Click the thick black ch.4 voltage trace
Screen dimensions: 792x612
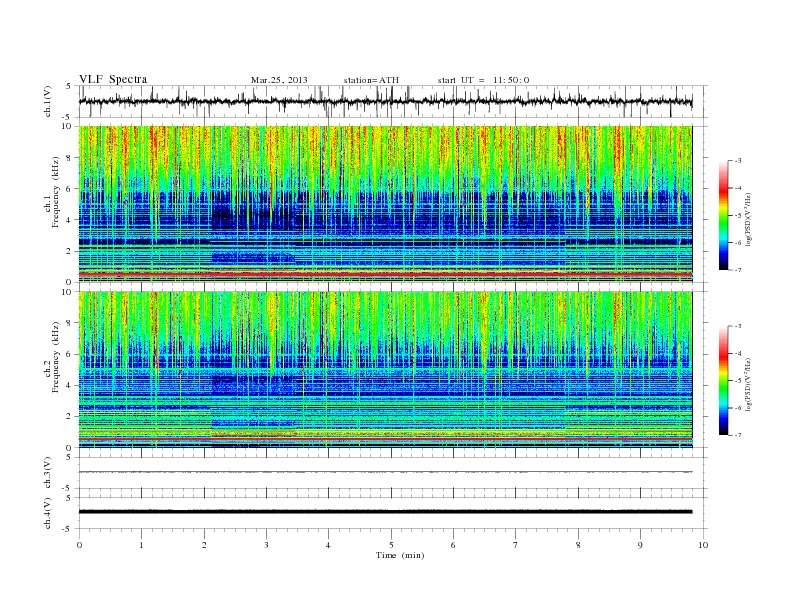click(385, 512)
